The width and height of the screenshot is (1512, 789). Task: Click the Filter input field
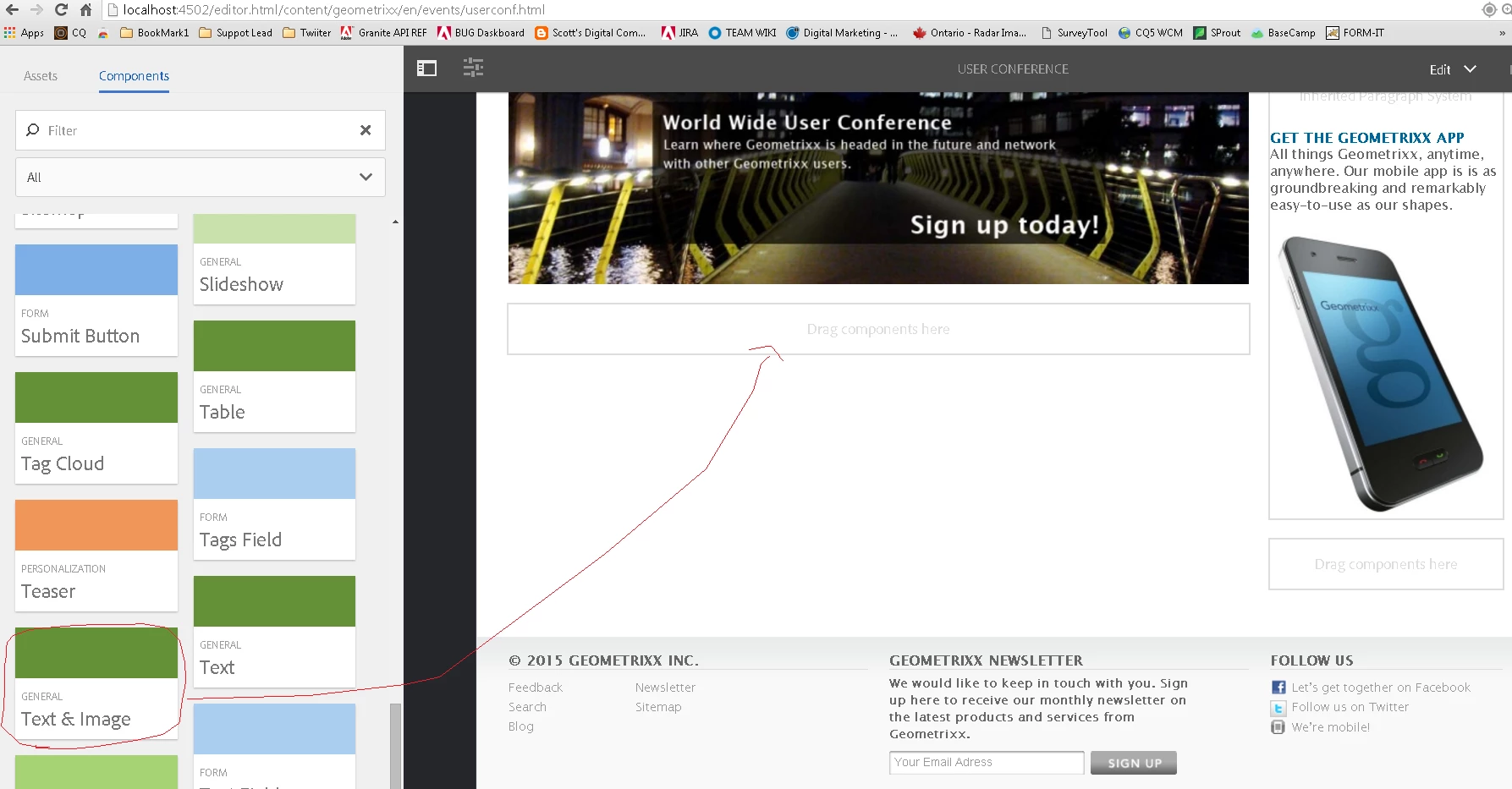[x=201, y=130]
